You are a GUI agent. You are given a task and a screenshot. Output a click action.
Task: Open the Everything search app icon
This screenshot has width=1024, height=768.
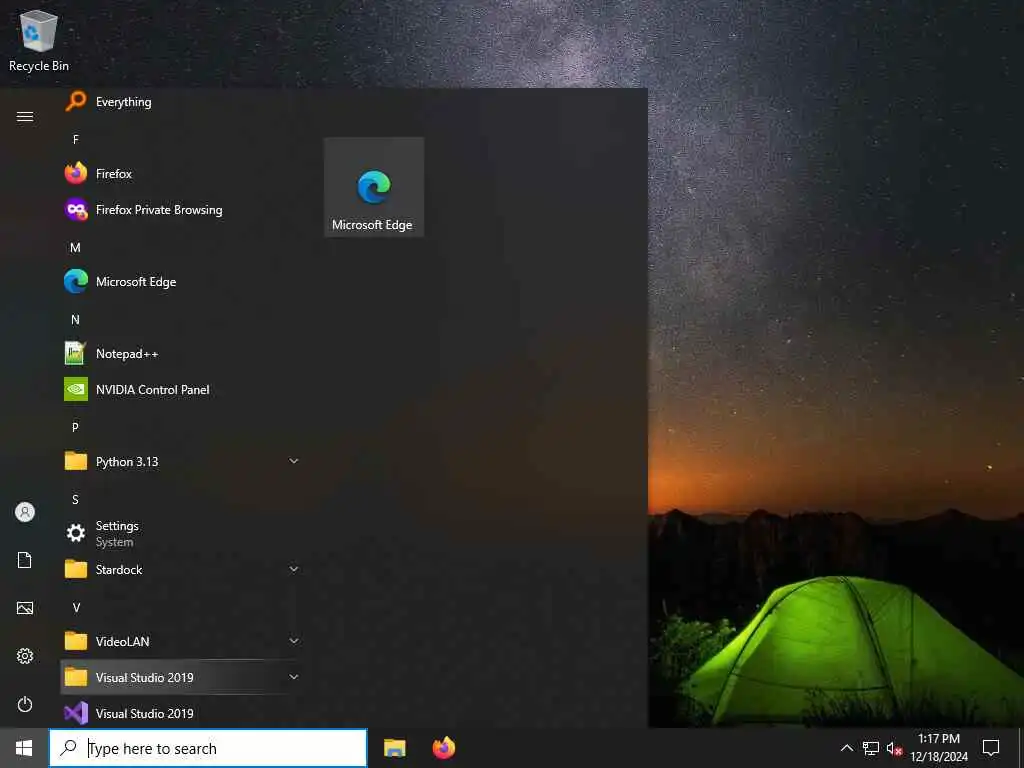76,101
